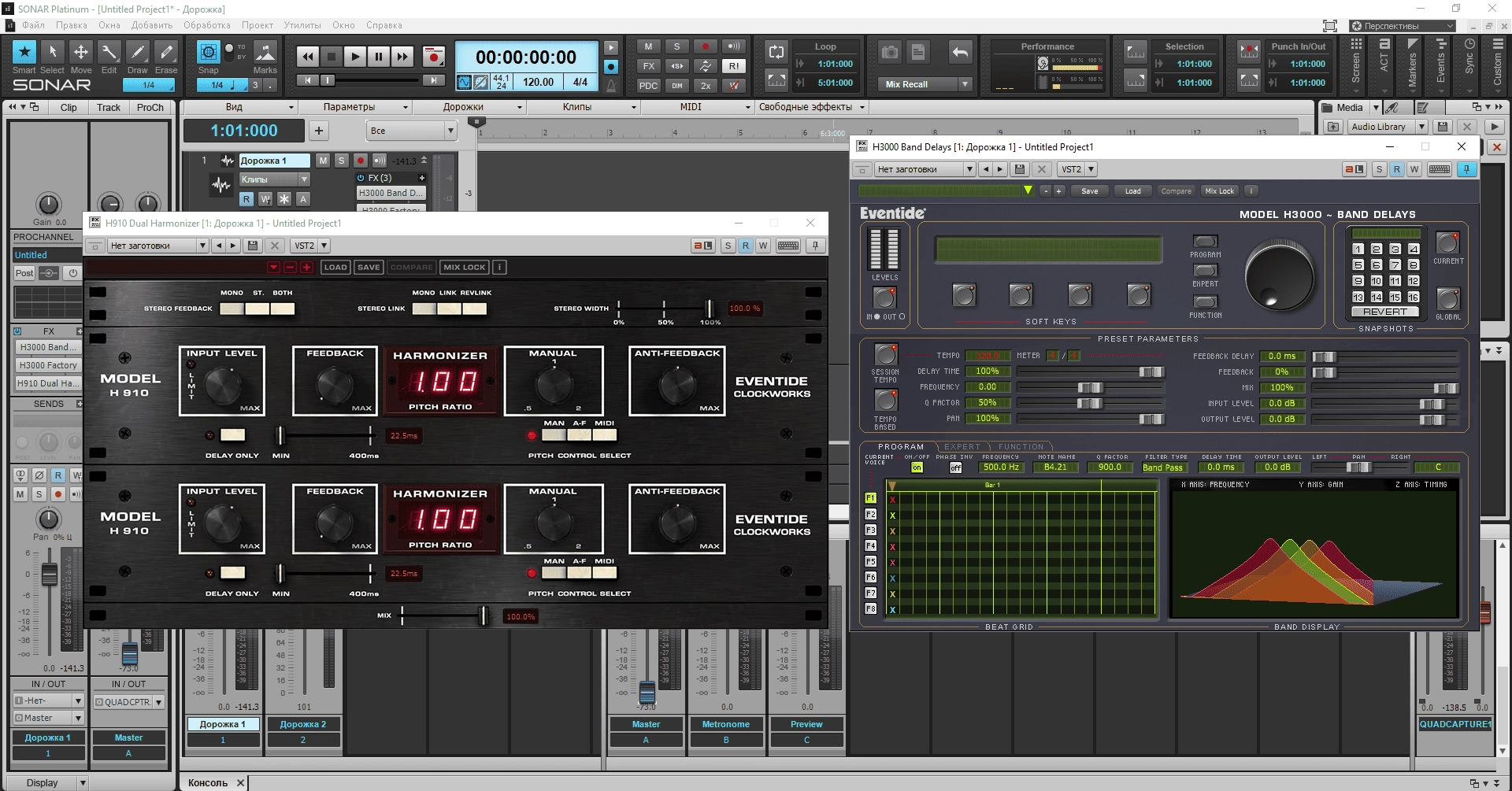
Task: Choose the Select arrow tool
Action: click(52, 52)
